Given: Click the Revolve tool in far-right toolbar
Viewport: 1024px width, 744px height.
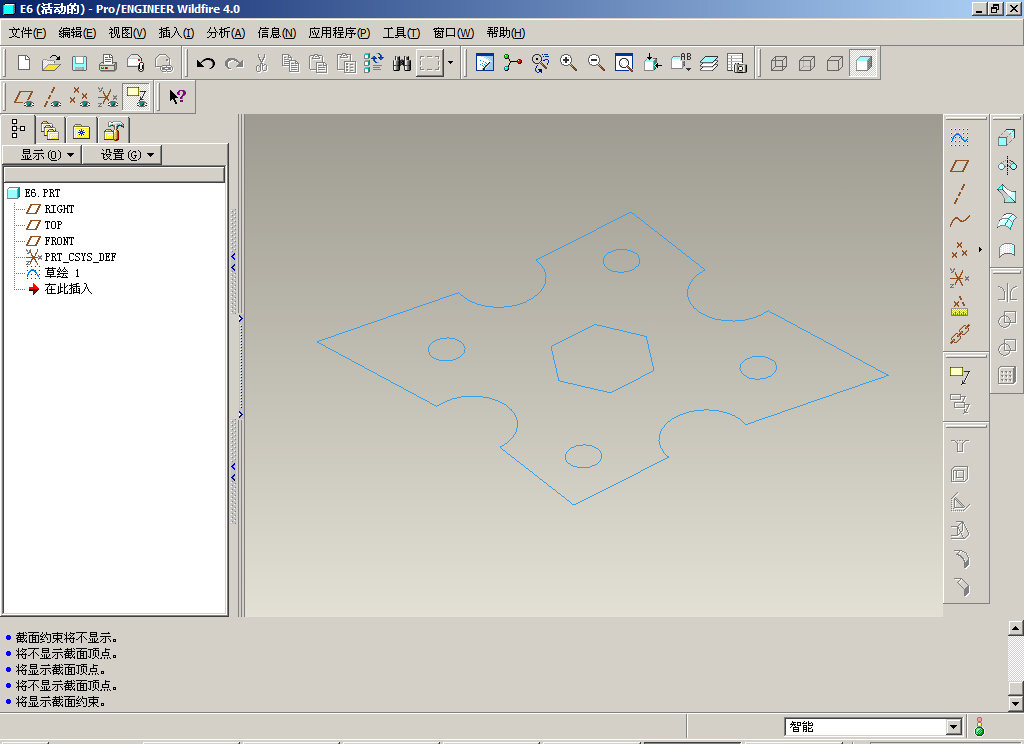Looking at the screenshot, I should coord(1006,166).
